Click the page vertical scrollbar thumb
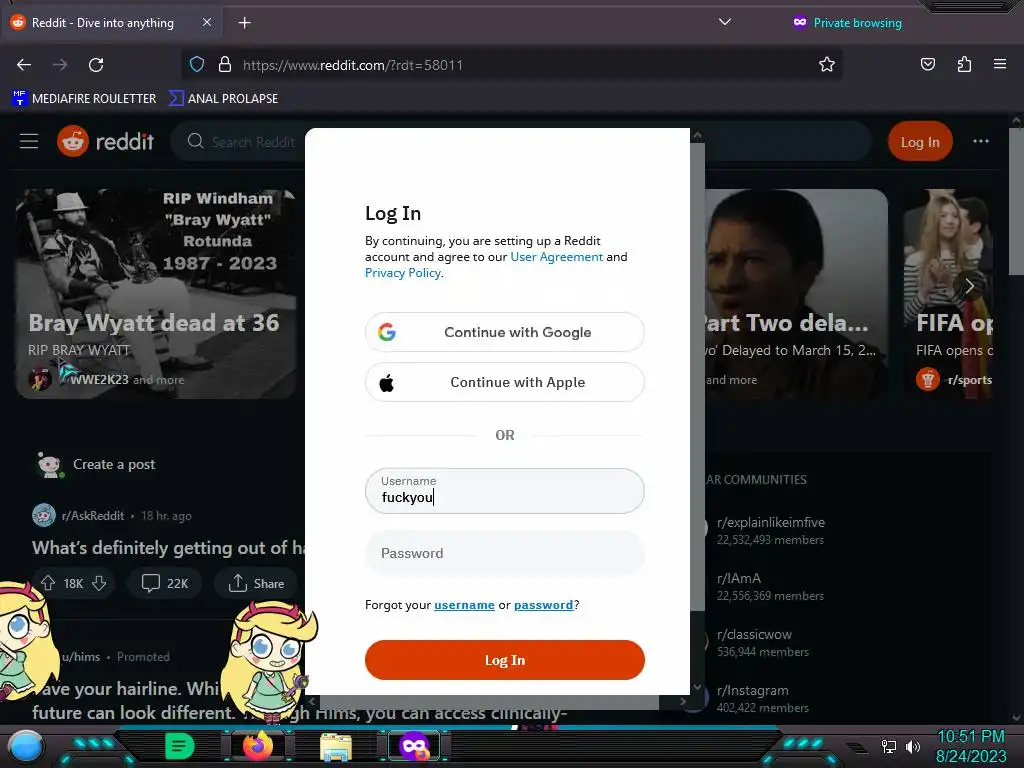 1016,201
